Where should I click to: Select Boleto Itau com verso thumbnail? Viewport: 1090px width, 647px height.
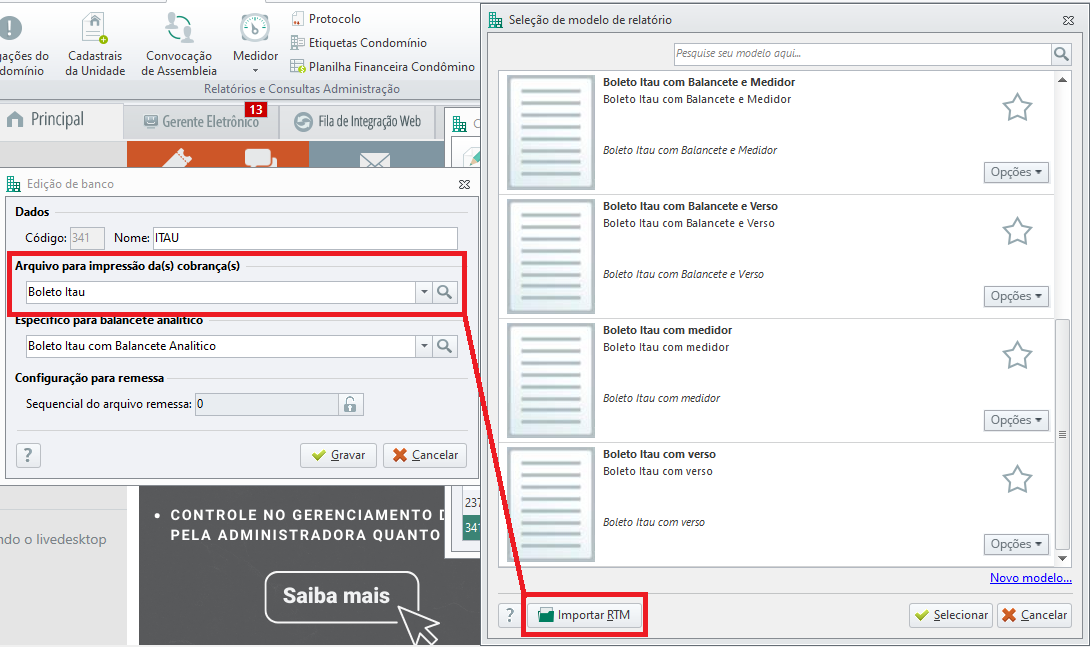click(x=551, y=505)
